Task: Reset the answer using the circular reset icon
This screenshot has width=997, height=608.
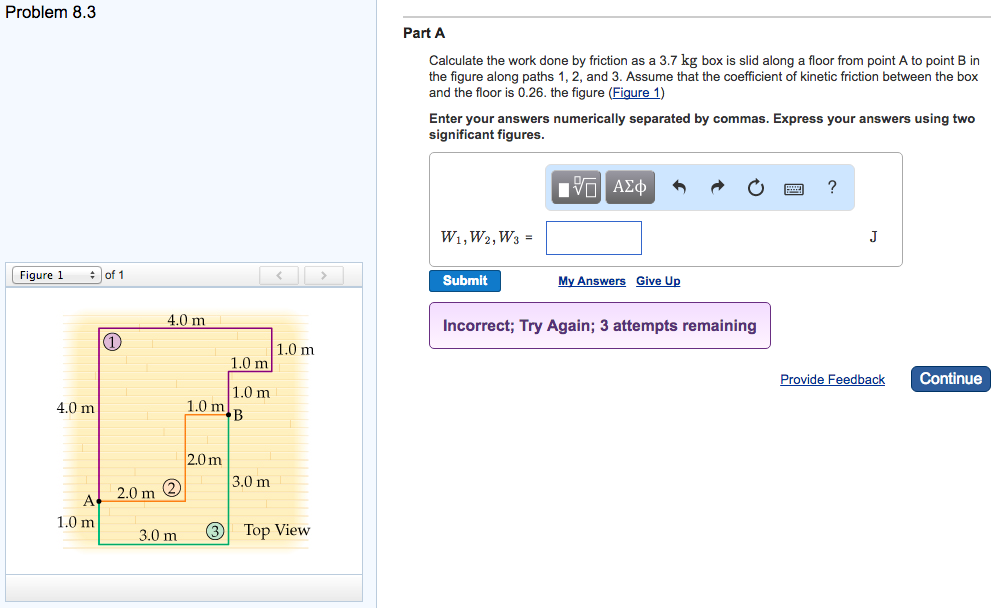Action: tap(755, 186)
